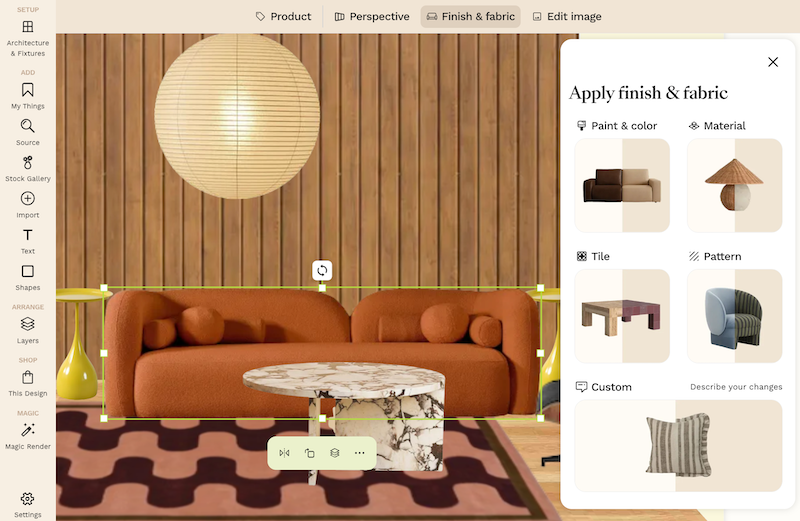Switch to the Perspective tab
The width and height of the screenshot is (800, 521).
372,16
